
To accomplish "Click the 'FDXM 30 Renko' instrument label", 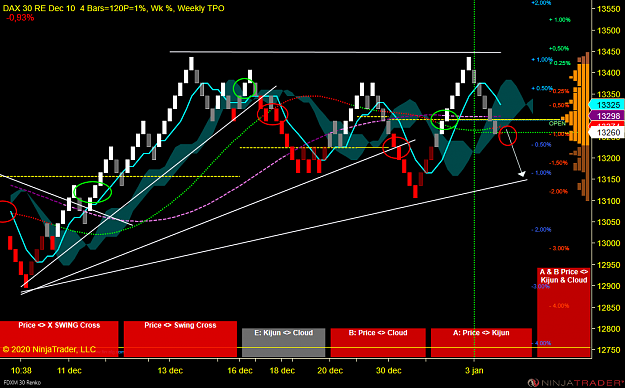I will tap(21, 383).
